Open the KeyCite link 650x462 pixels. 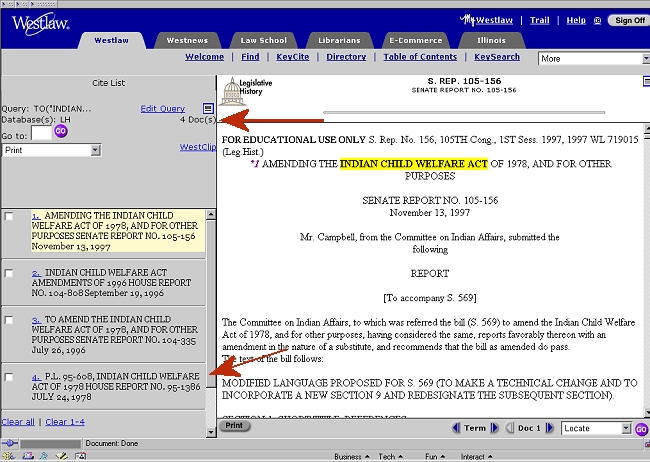293,57
